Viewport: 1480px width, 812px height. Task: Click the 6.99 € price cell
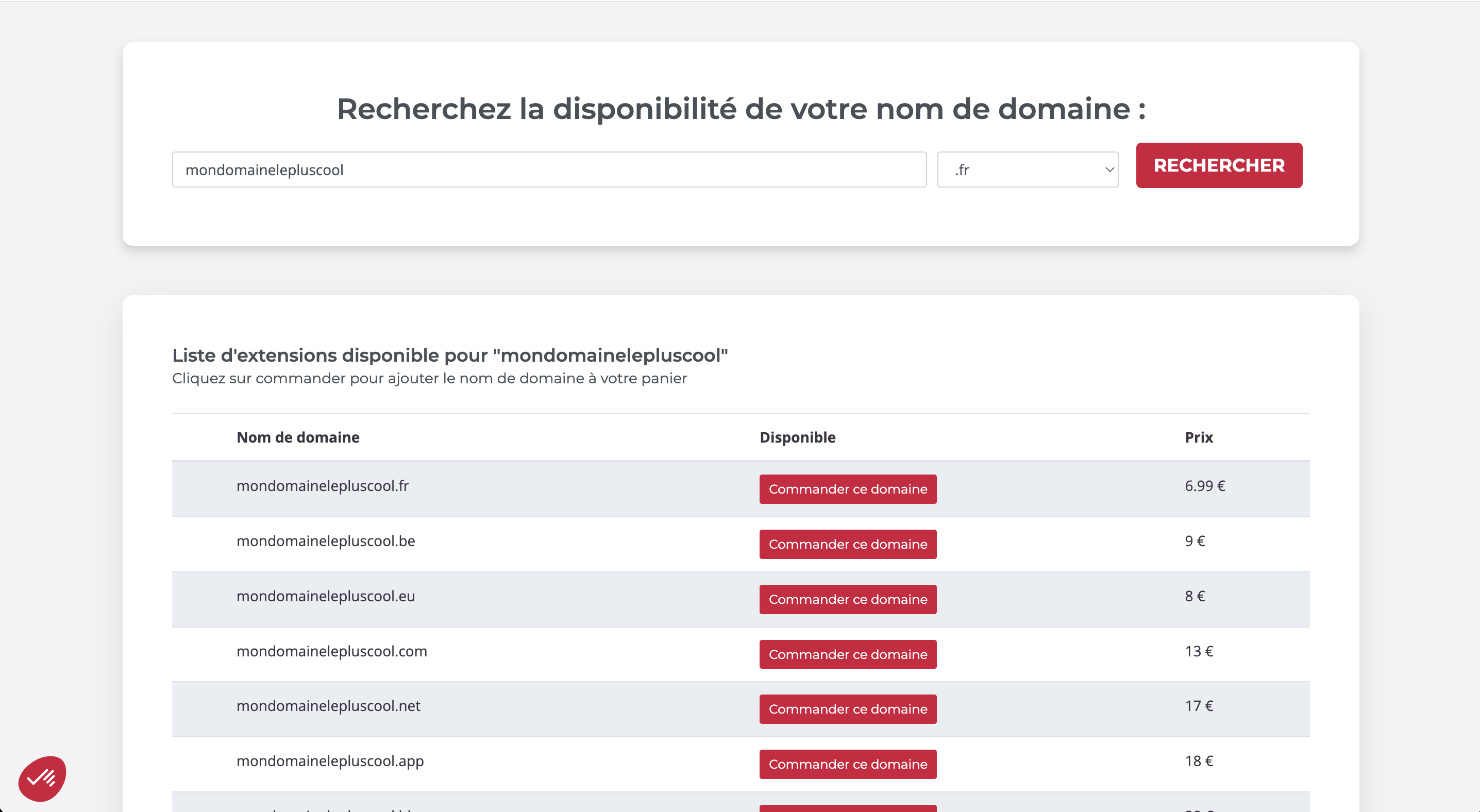point(1204,486)
